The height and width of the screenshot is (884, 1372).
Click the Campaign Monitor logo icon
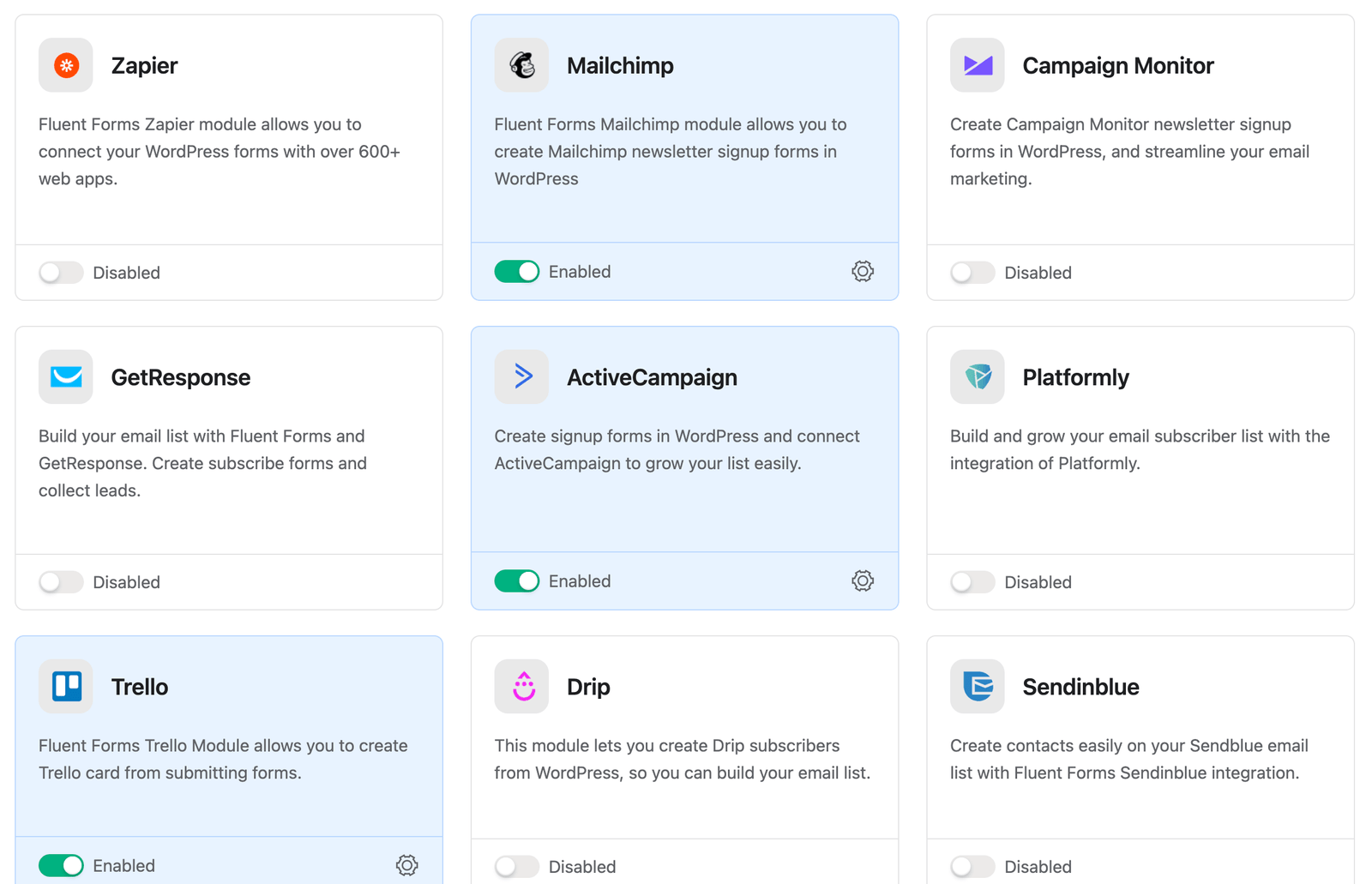point(977,65)
